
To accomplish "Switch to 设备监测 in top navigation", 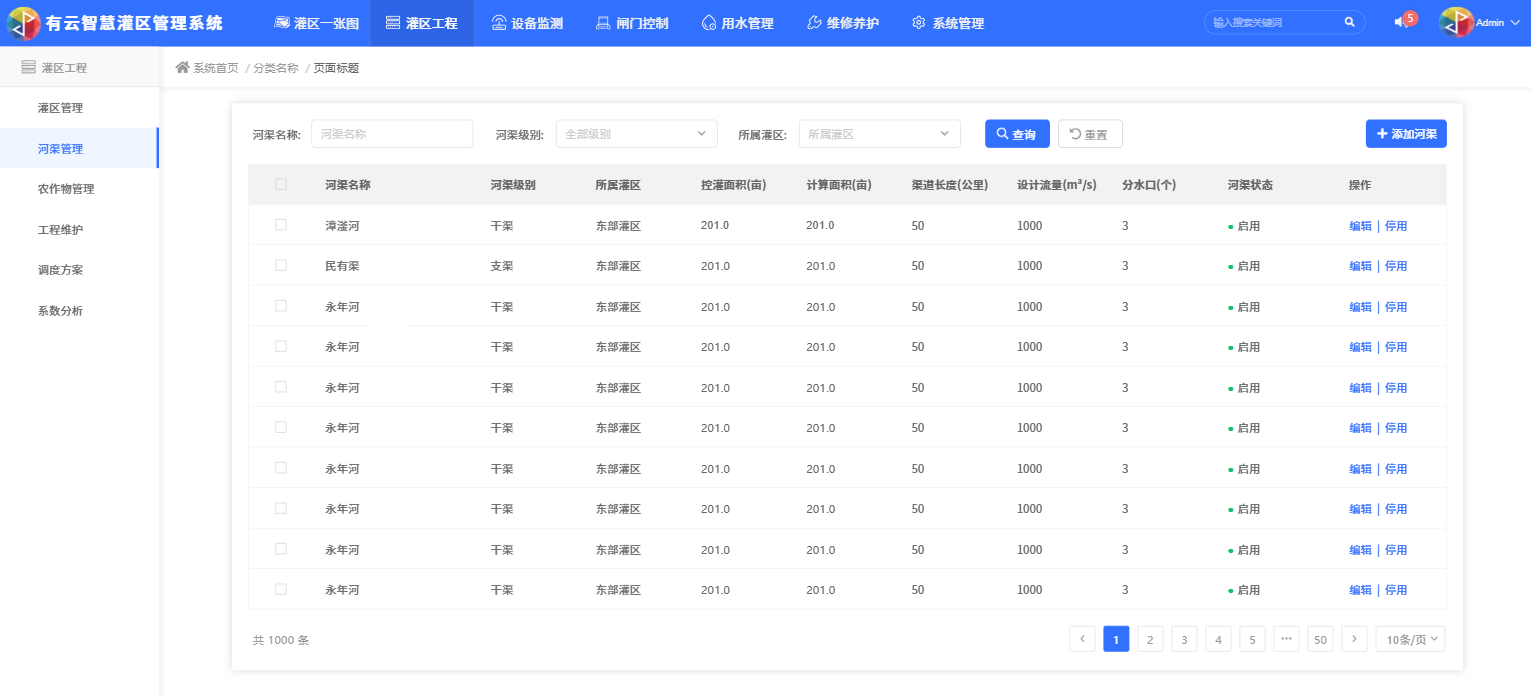I will coord(527,23).
